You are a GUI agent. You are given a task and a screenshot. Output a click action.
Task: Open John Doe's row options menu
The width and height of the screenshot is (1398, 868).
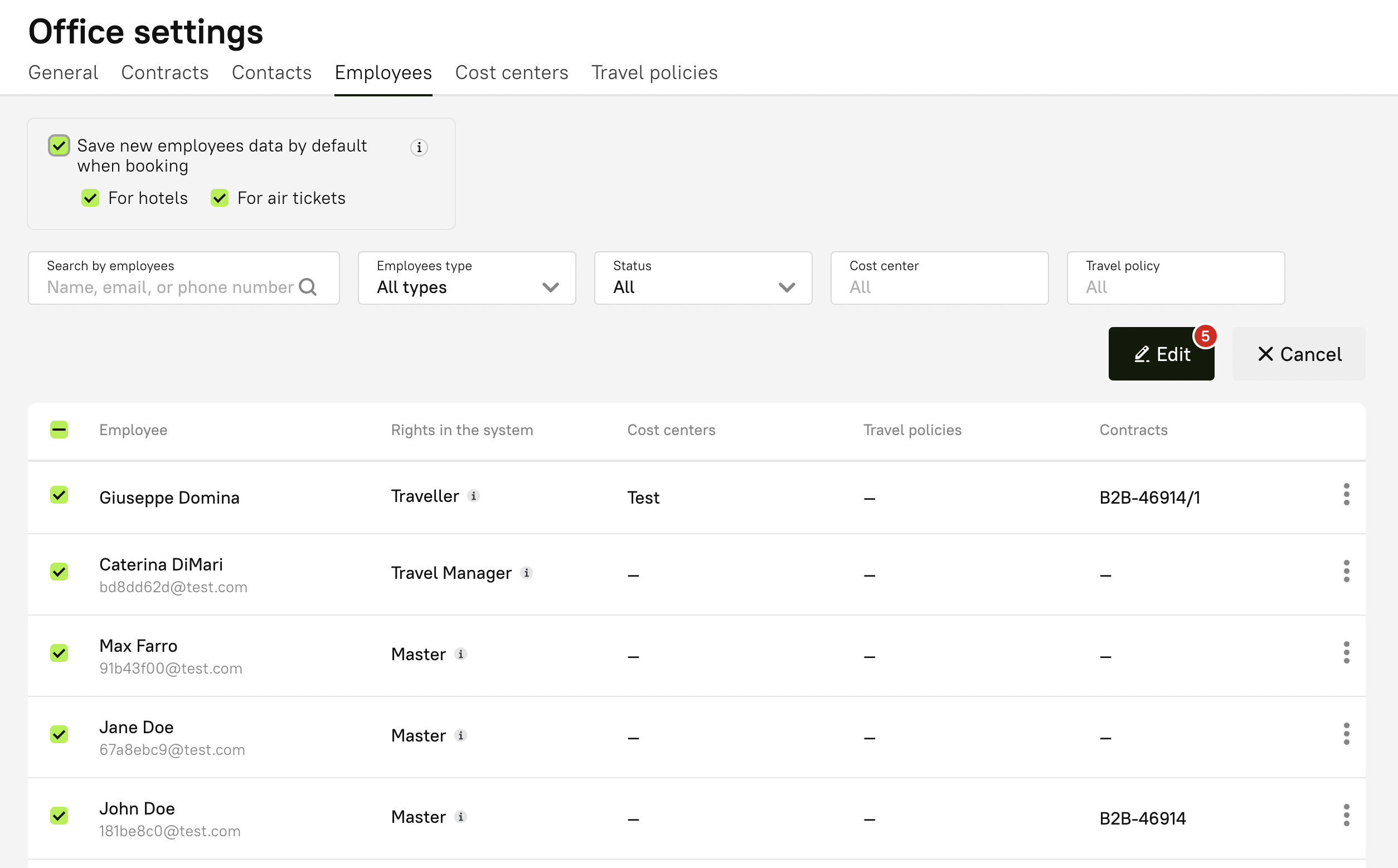click(1347, 816)
